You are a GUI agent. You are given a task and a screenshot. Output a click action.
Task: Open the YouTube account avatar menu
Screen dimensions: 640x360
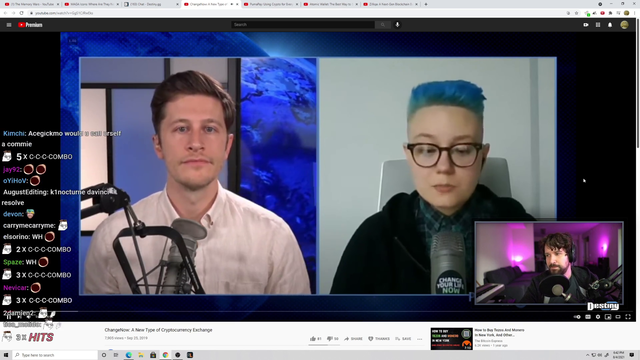click(x=624, y=25)
